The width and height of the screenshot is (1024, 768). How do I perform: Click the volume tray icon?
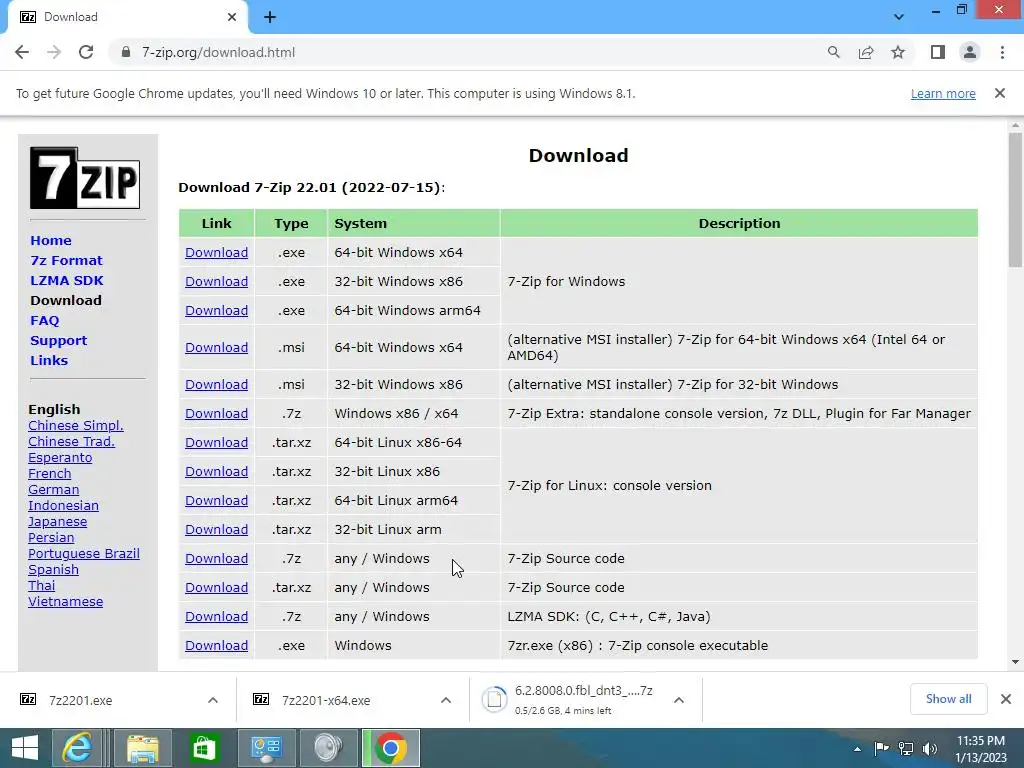[x=929, y=748]
